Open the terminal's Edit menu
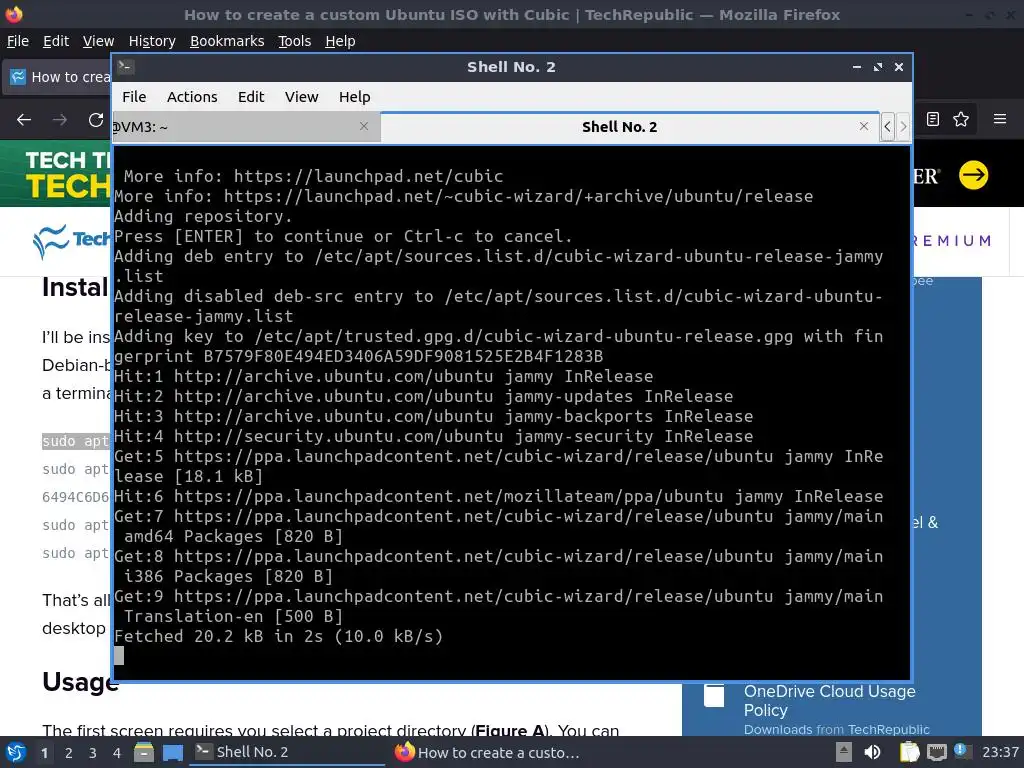1024x768 pixels. [251, 97]
